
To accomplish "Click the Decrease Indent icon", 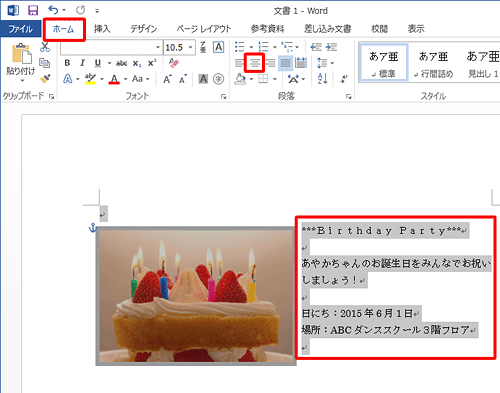I will (x=316, y=47).
